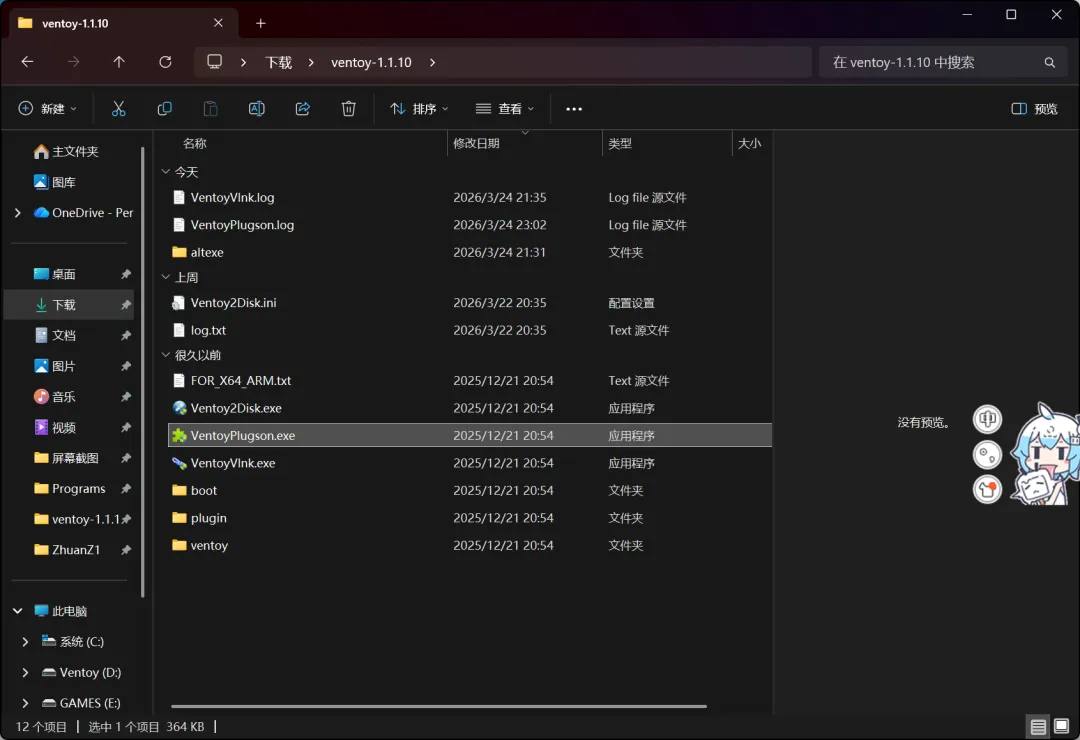Close the ventoy-1.1.10 tab
Image resolution: width=1080 pixels, height=740 pixels.
click(218, 23)
